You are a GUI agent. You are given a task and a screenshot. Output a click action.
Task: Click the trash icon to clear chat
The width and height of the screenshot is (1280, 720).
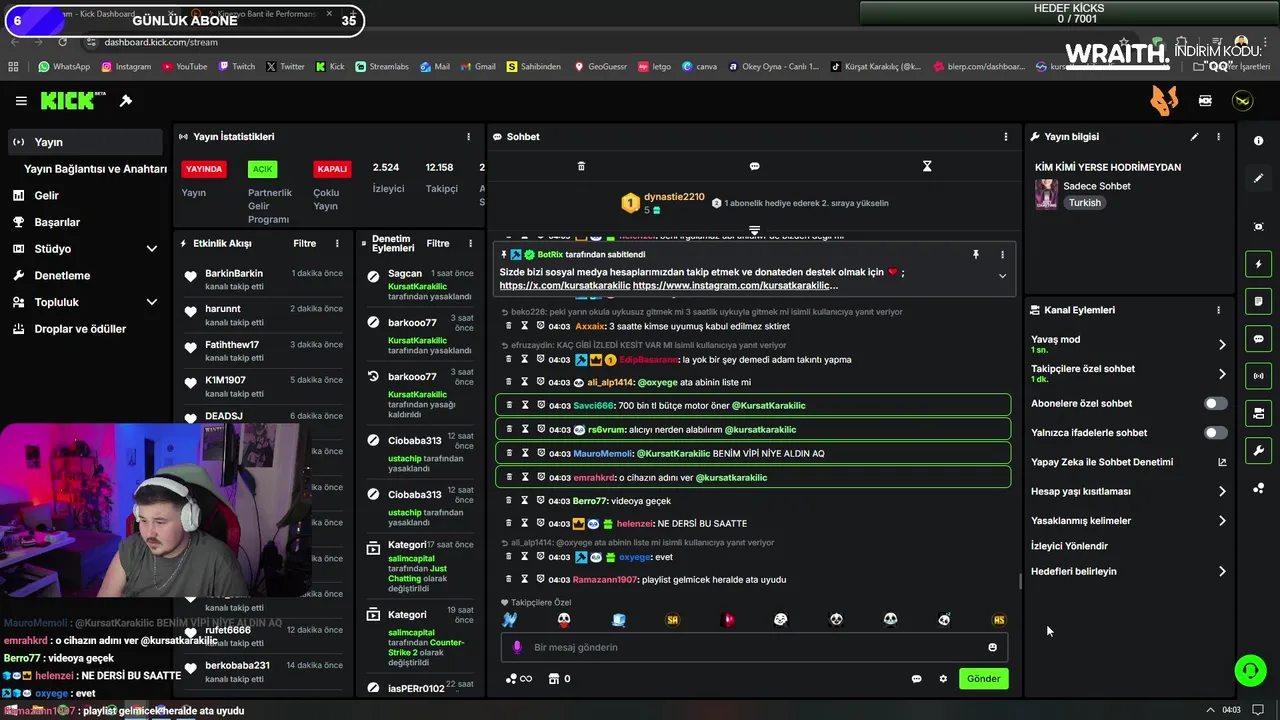[x=581, y=166]
